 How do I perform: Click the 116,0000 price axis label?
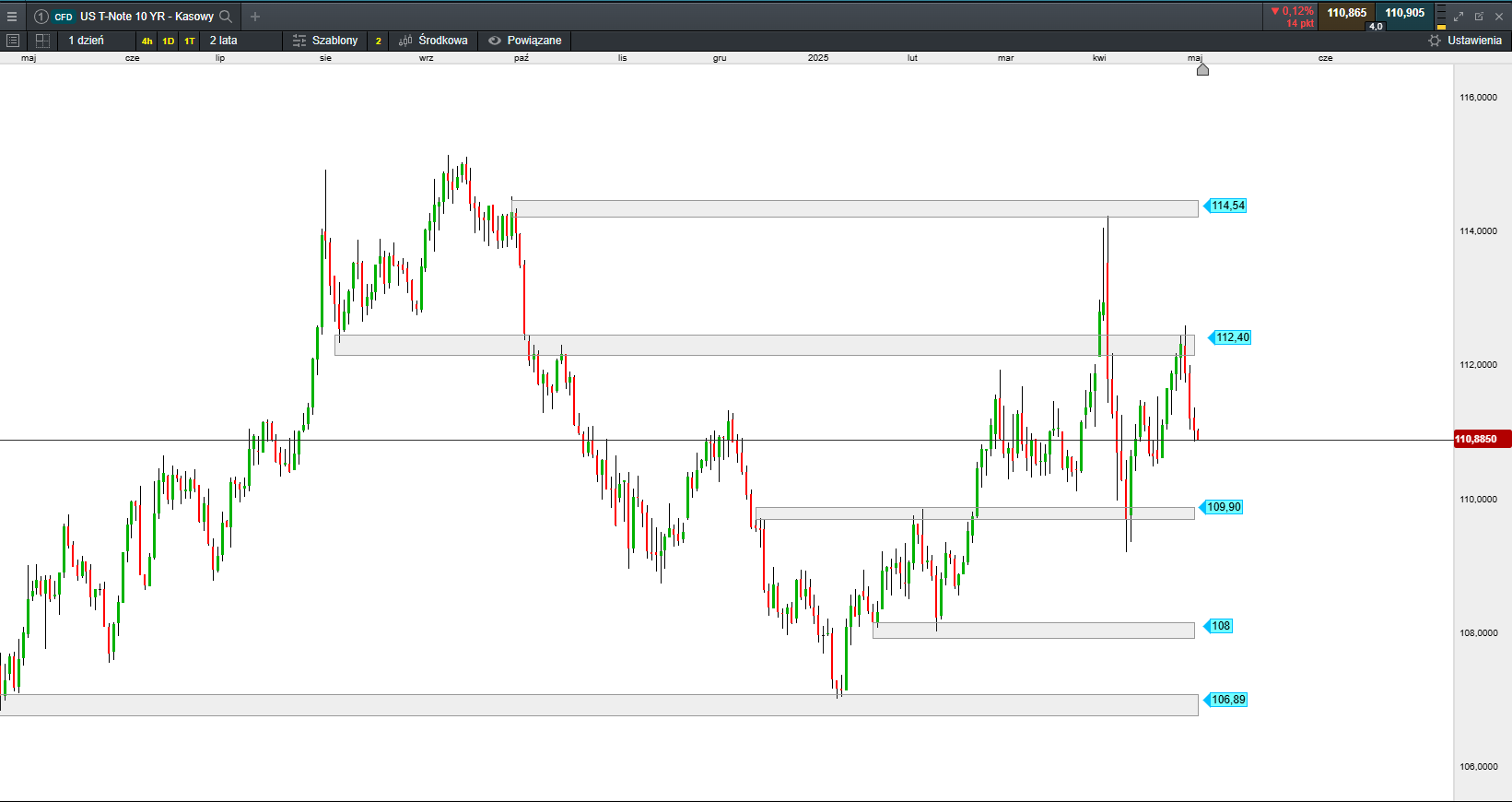point(1478,97)
